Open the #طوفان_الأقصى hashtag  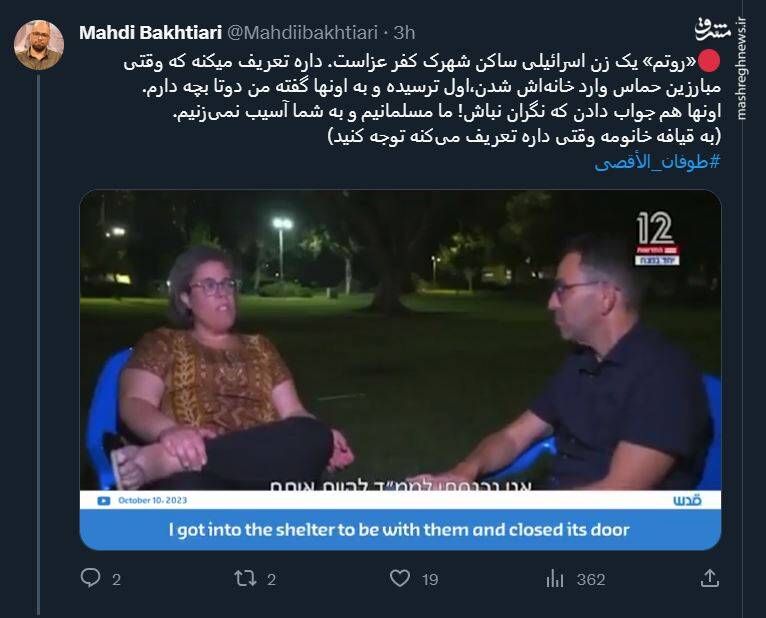click(658, 162)
